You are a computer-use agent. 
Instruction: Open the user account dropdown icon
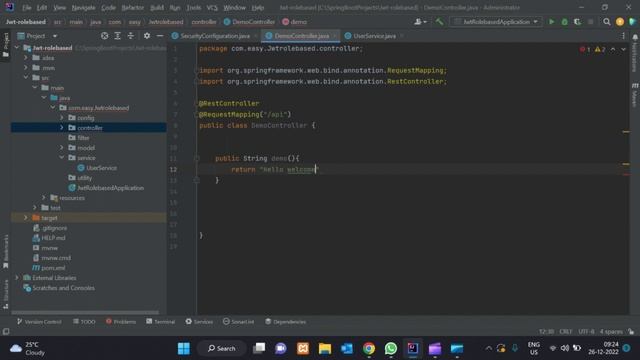pos(420,22)
